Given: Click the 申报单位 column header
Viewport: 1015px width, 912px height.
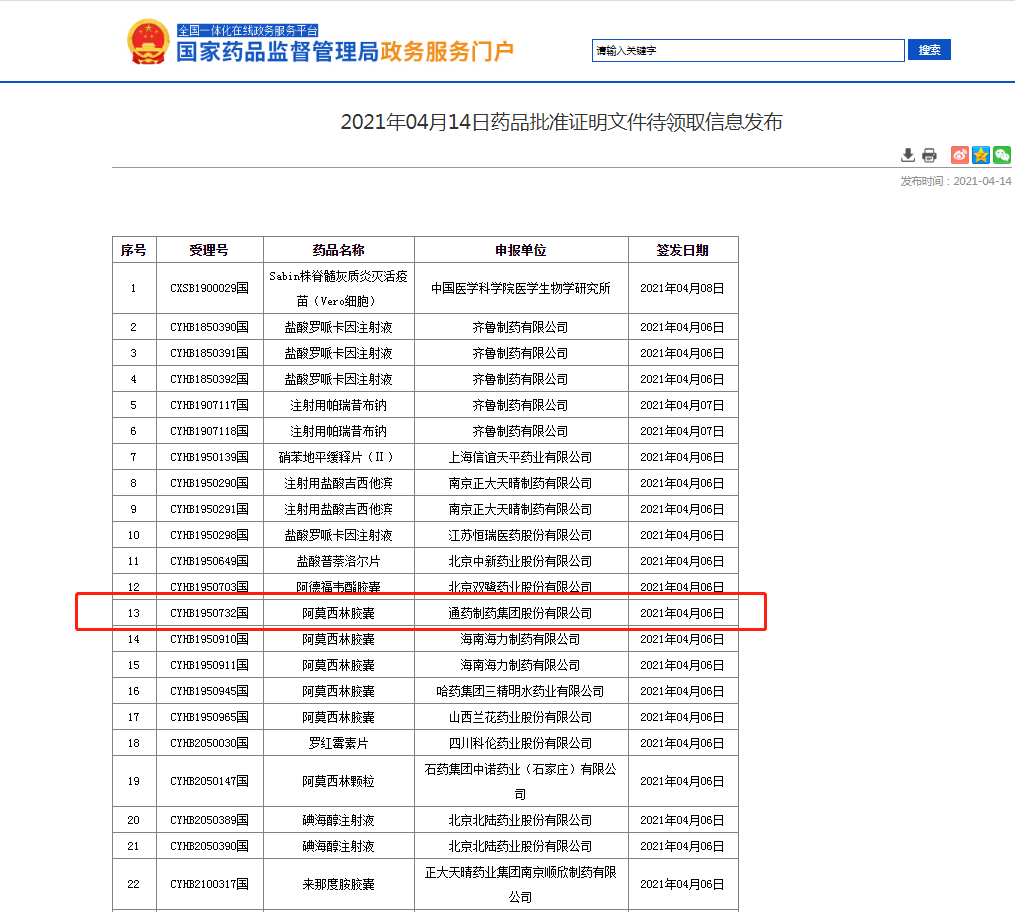Looking at the screenshot, I should pyautogui.click(x=520, y=250).
